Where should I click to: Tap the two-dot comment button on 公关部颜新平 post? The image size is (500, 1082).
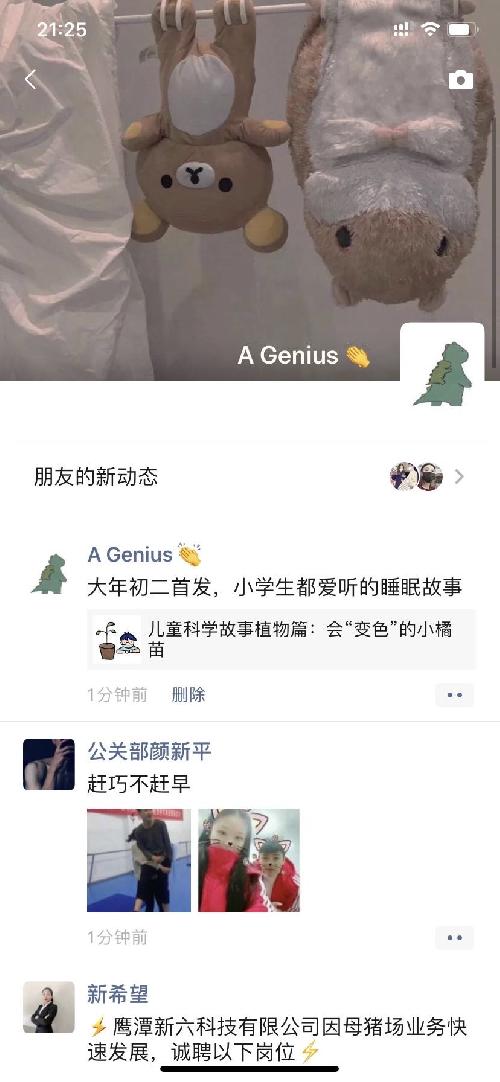point(454,938)
